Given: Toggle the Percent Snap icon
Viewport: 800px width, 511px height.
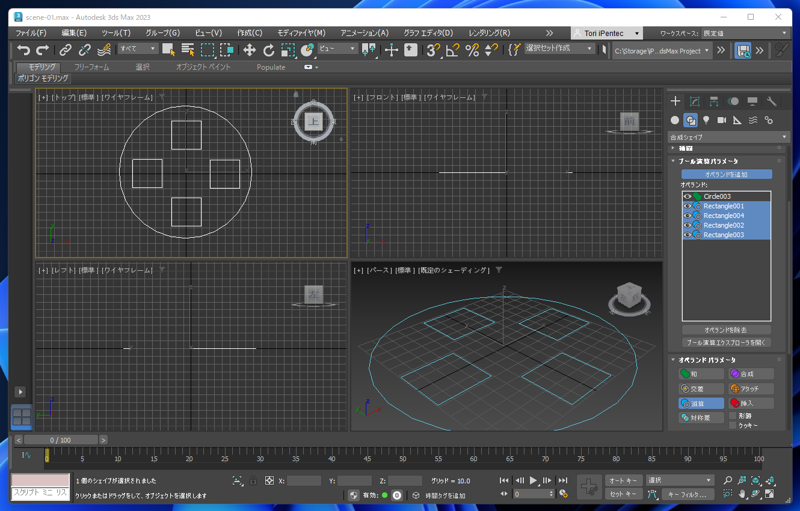Looking at the screenshot, I should point(472,50).
